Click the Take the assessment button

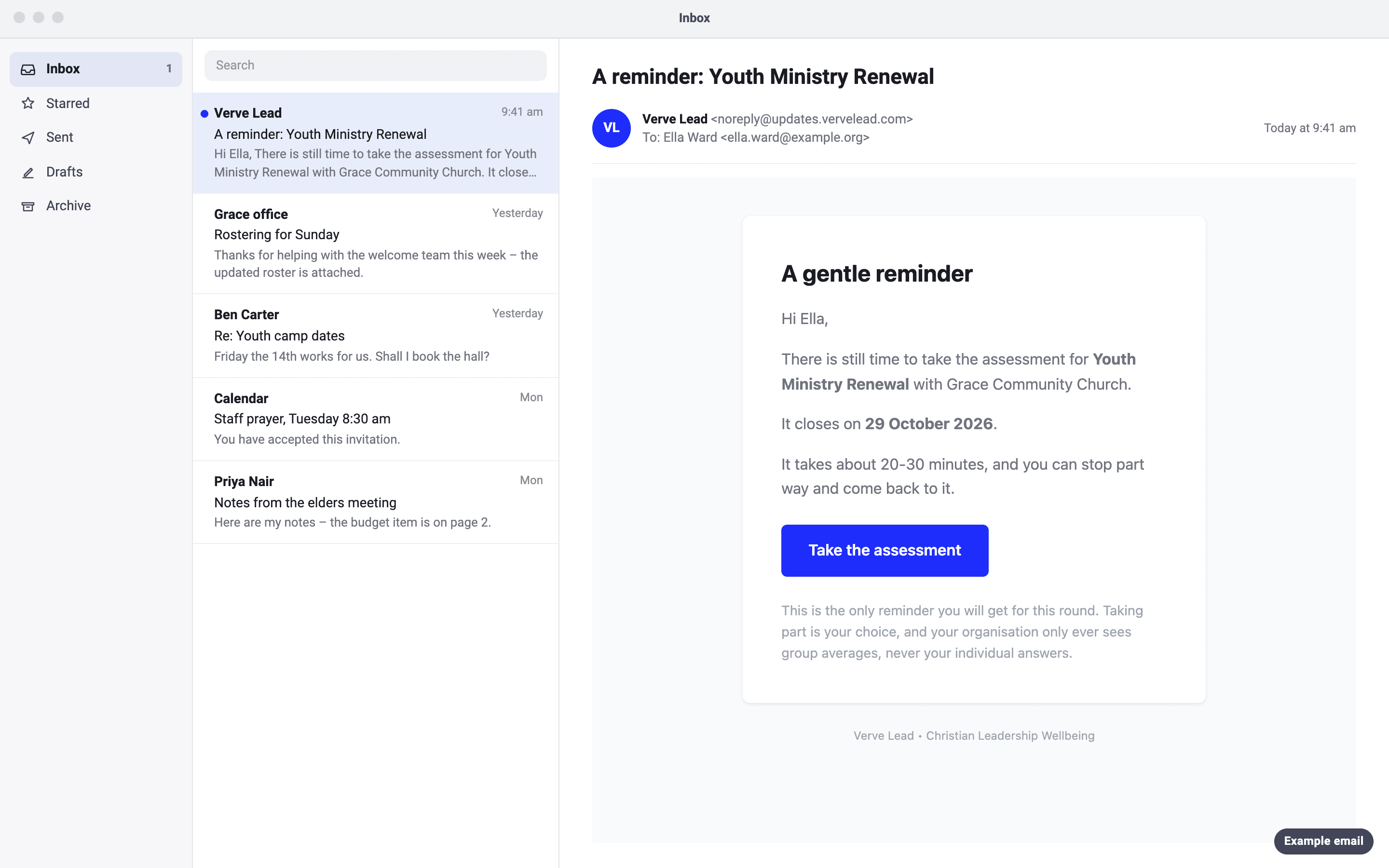[885, 550]
